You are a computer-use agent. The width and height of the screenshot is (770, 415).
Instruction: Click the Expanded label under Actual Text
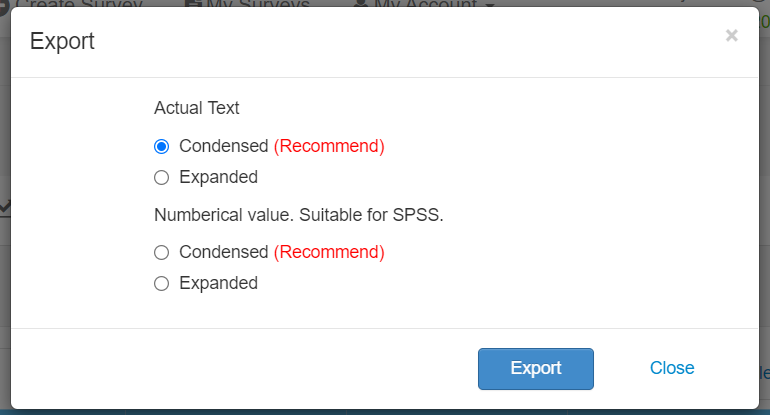tap(218, 178)
